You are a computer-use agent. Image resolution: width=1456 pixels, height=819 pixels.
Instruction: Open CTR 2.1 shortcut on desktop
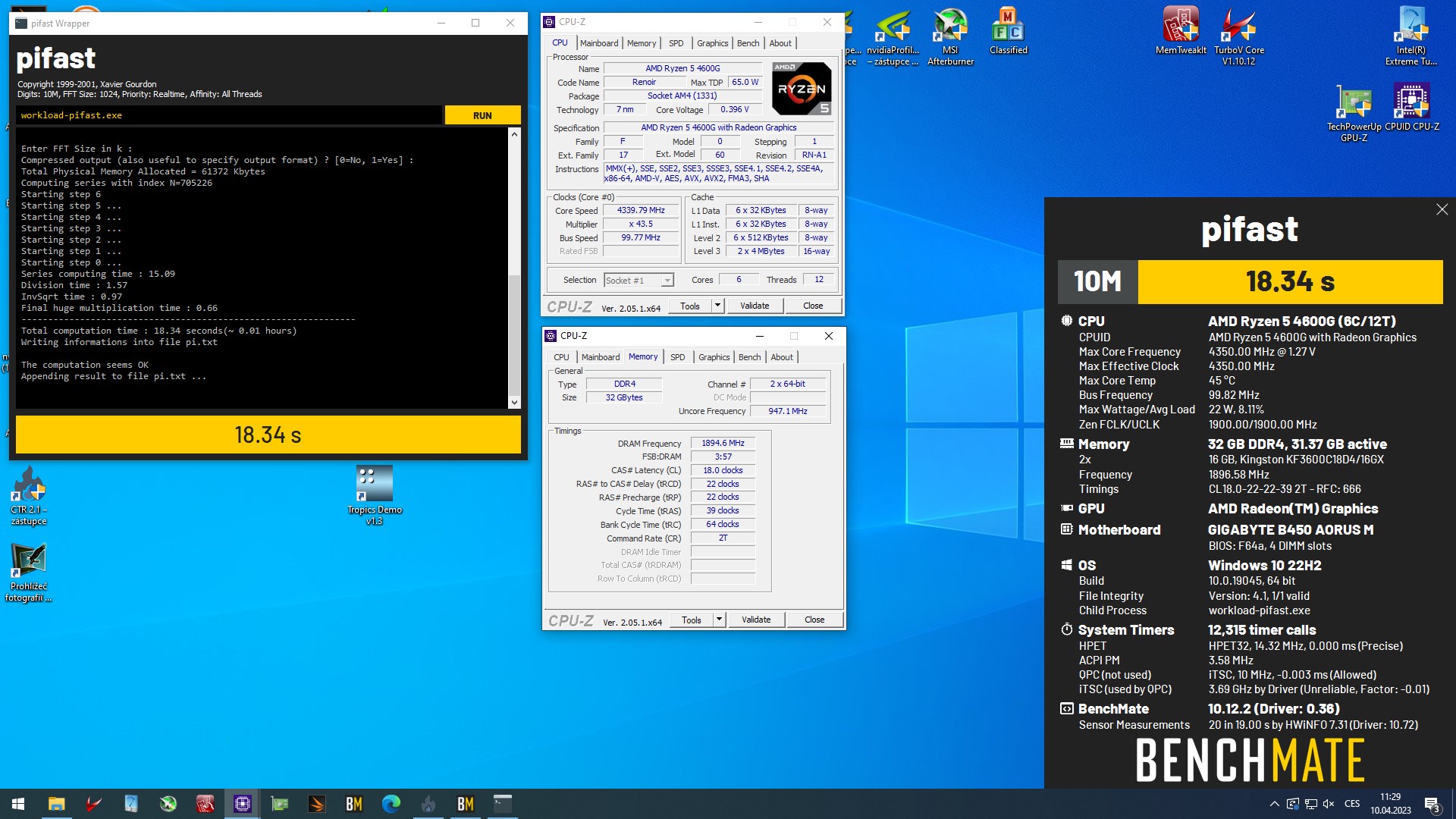pyautogui.click(x=29, y=496)
